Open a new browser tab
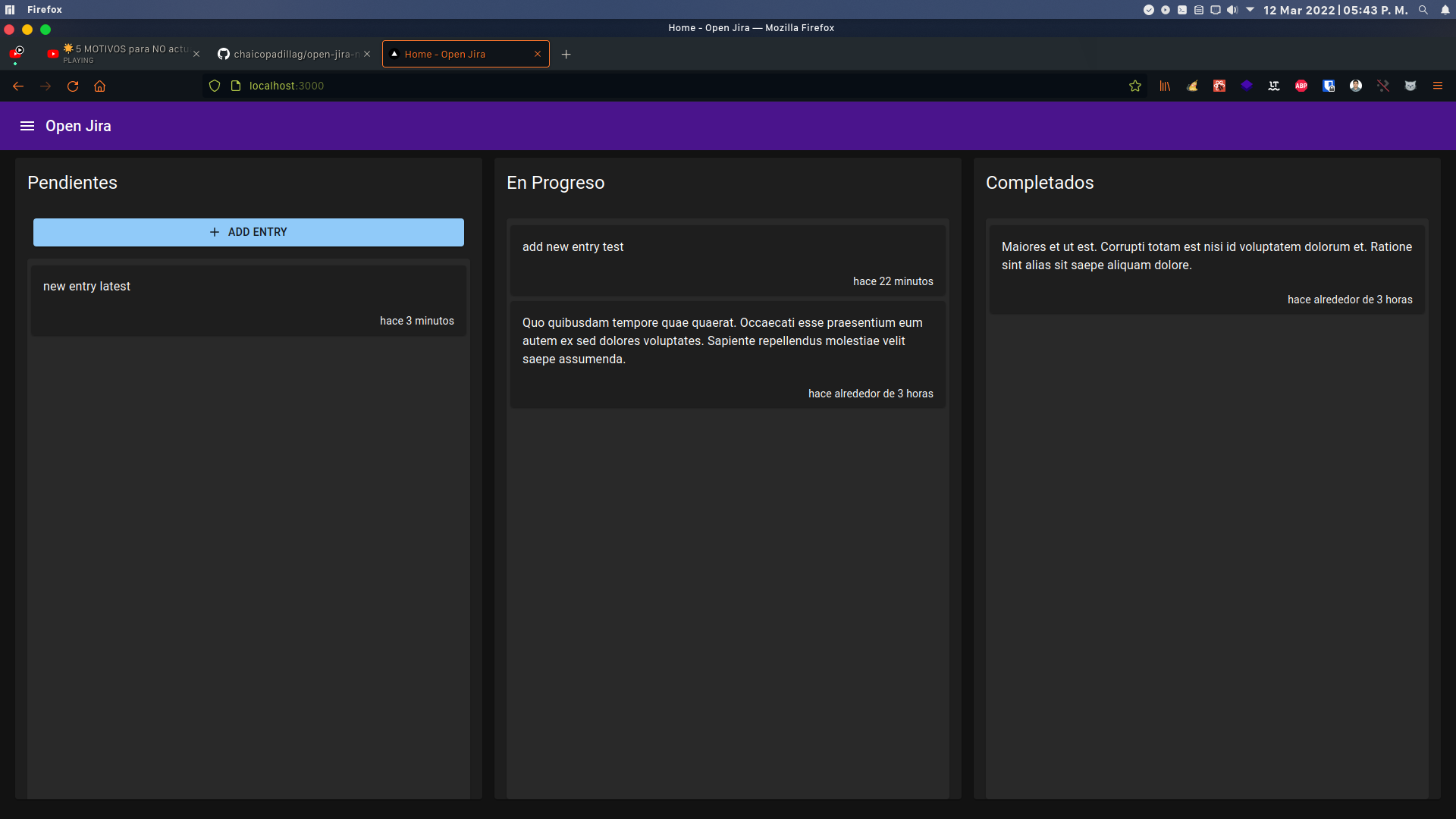Viewport: 1456px width, 819px height. click(566, 54)
